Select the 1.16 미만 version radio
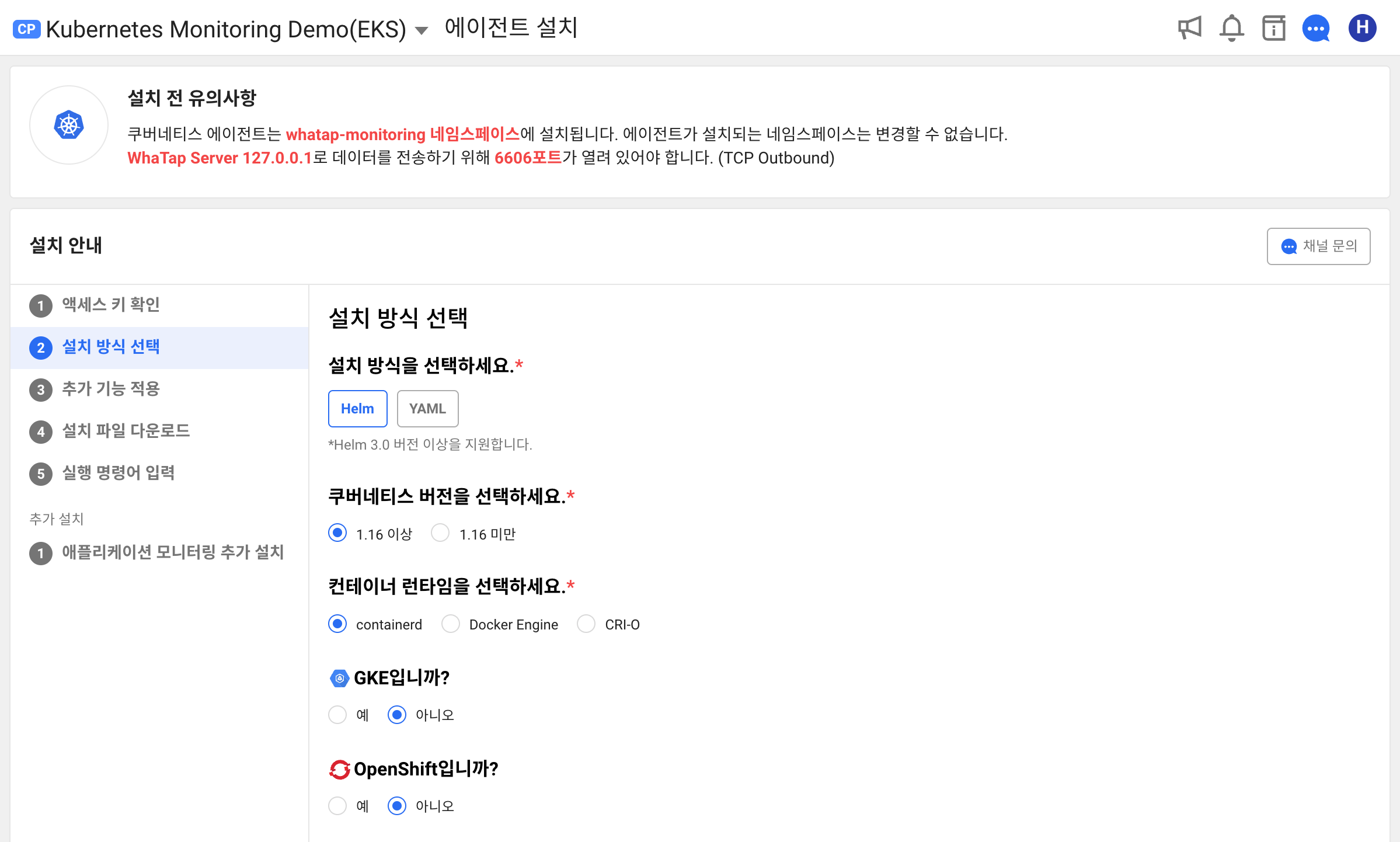 (440, 533)
